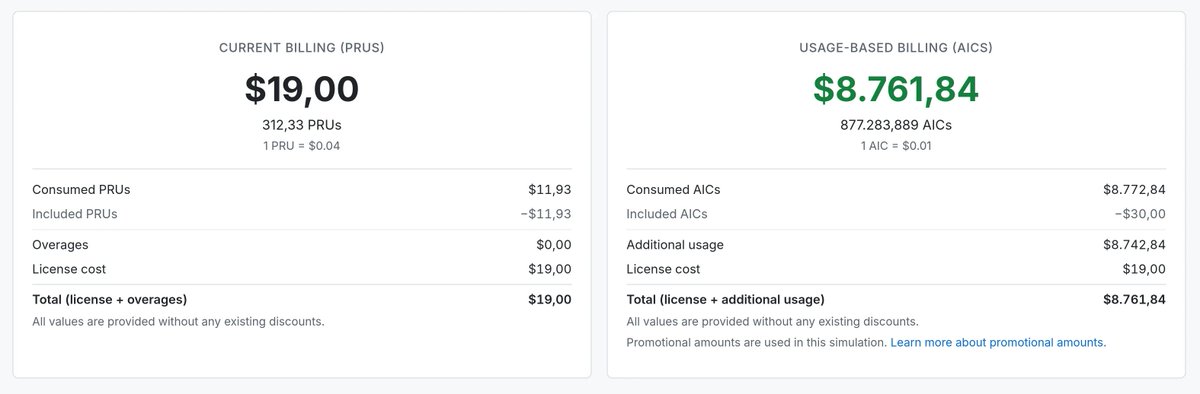The height and width of the screenshot is (394, 1200).
Task: Click the 'Consumed PRUs' label
Action: point(81,189)
